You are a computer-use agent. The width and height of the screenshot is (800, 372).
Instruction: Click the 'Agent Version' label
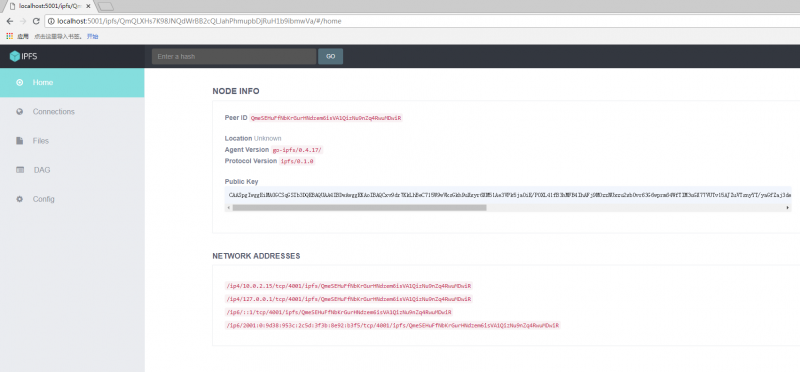[246, 150]
